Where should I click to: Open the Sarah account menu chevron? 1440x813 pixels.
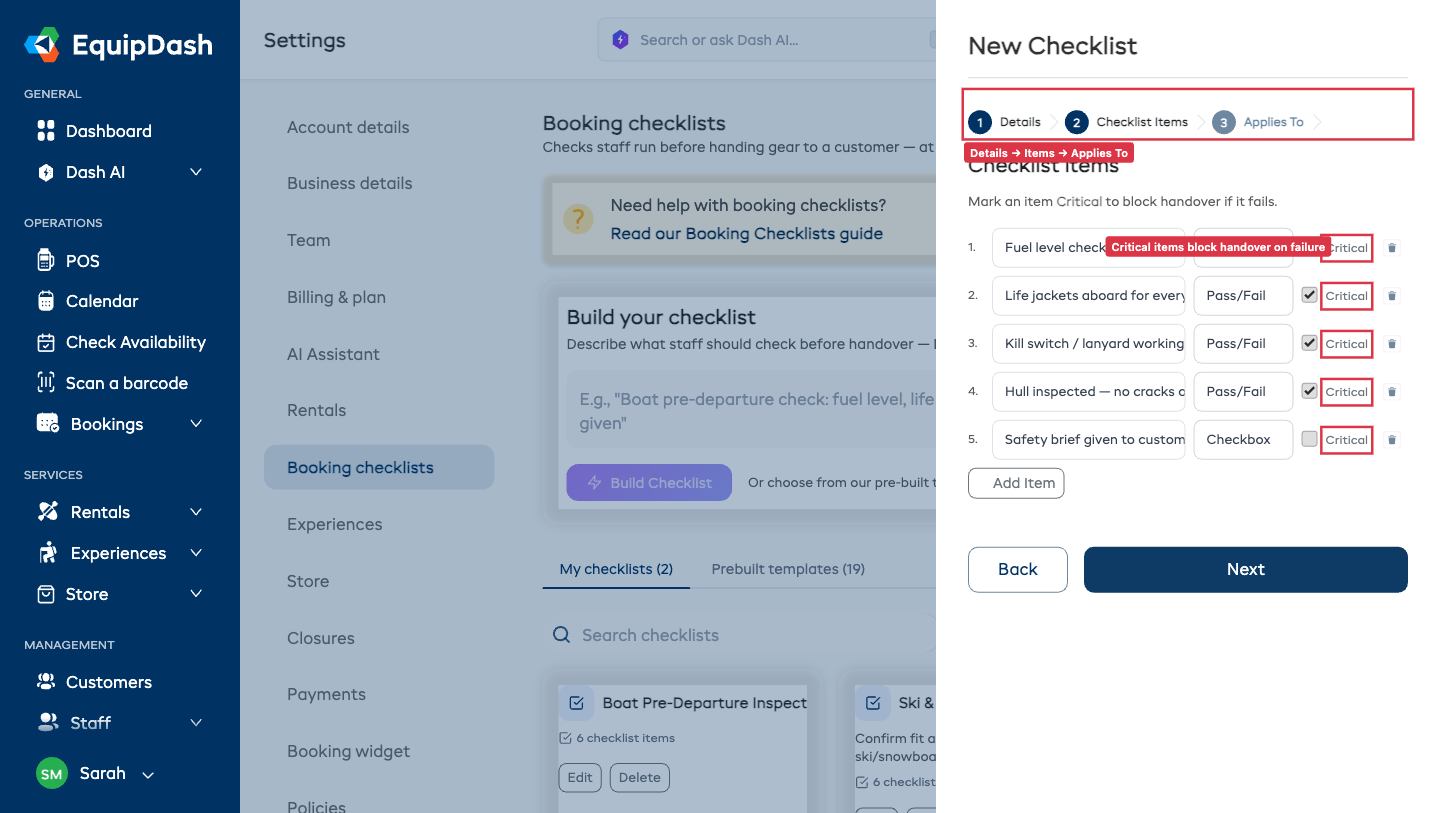(x=148, y=775)
